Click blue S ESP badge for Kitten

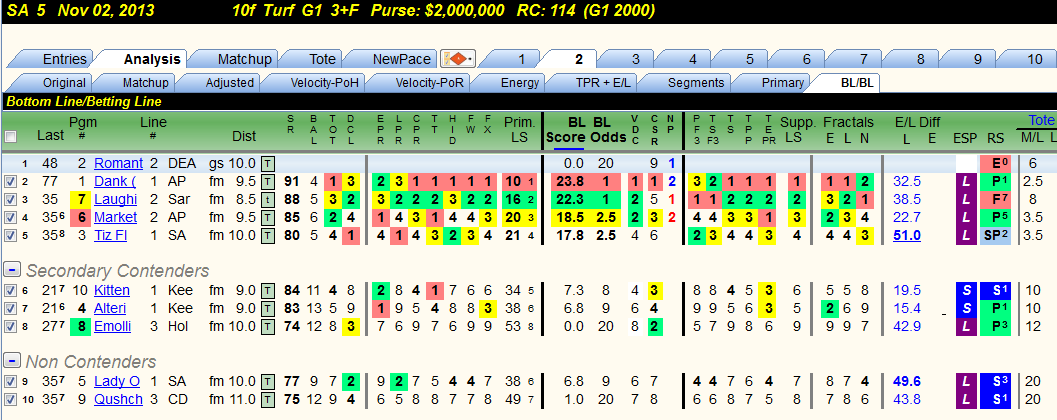point(966,291)
